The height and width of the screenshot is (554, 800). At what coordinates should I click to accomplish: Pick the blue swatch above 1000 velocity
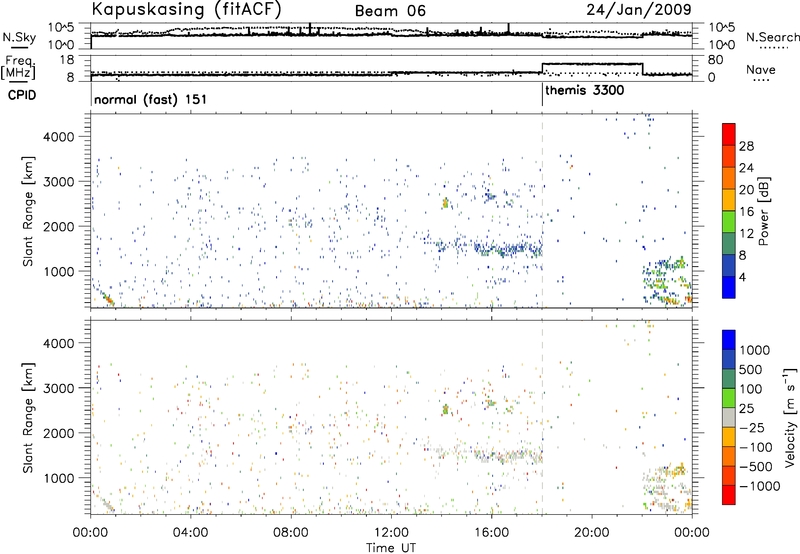[x=729, y=340]
